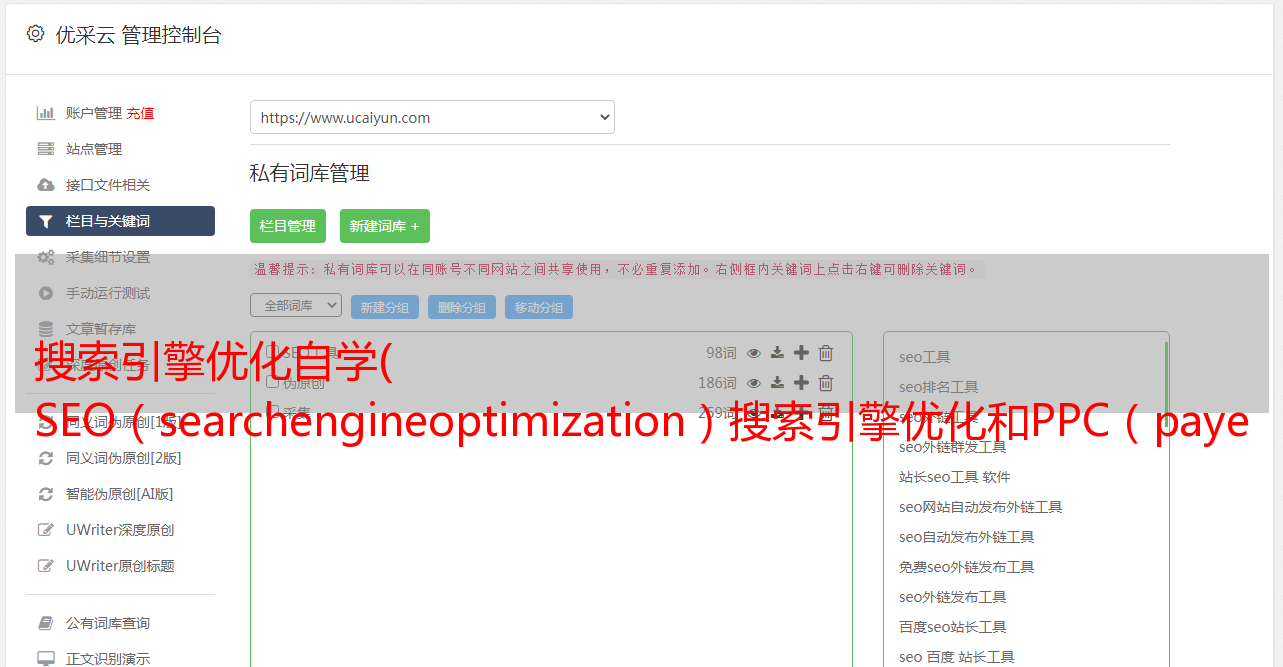Click the green 栏目管理 button
This screenshot has height=667, width=1283.
(288, 226)
